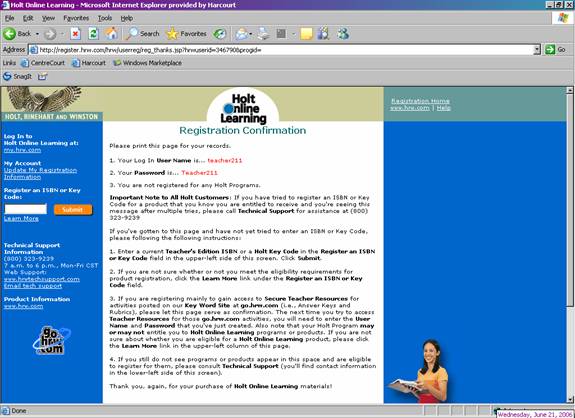Click the Windows logo throbber icon
This screenshot has width=575, height=418.
[563, 18]
